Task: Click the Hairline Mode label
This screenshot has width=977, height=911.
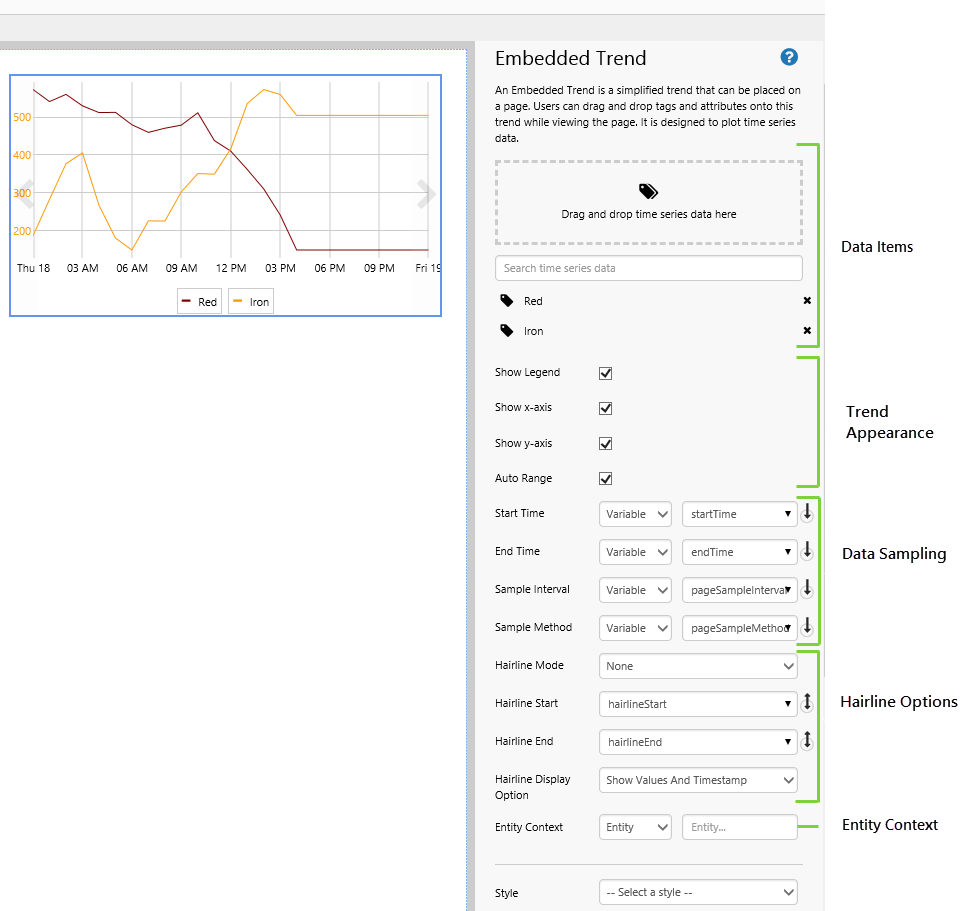Action: tap(529, 665)
